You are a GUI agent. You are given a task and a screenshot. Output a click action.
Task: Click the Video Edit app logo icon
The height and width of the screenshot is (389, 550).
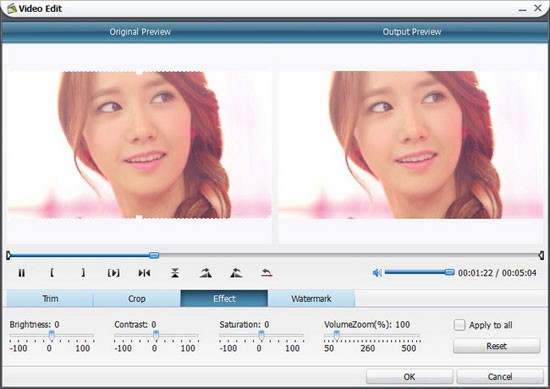click(x=12, y=8)
